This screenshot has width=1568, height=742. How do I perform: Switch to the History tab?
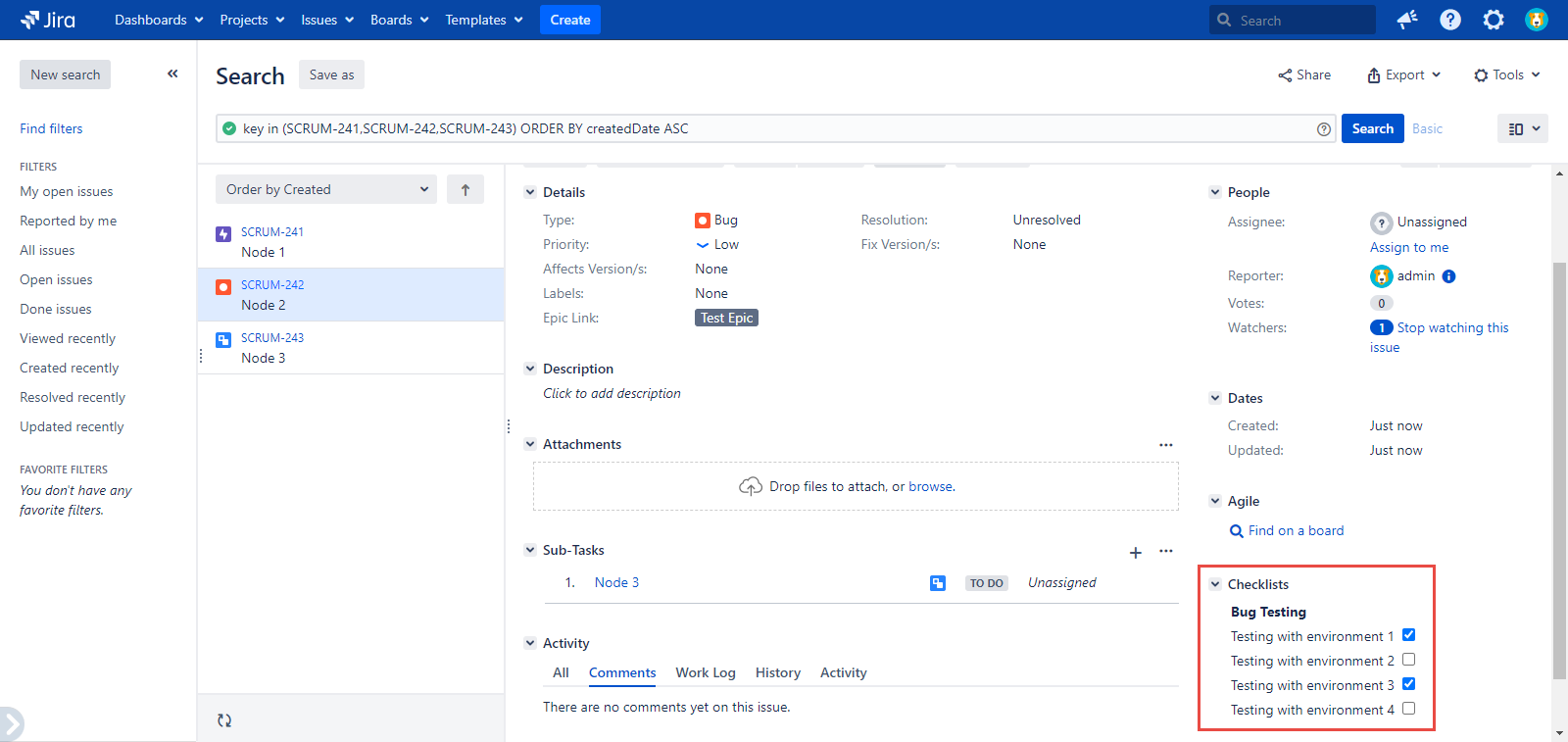[777, 672]
